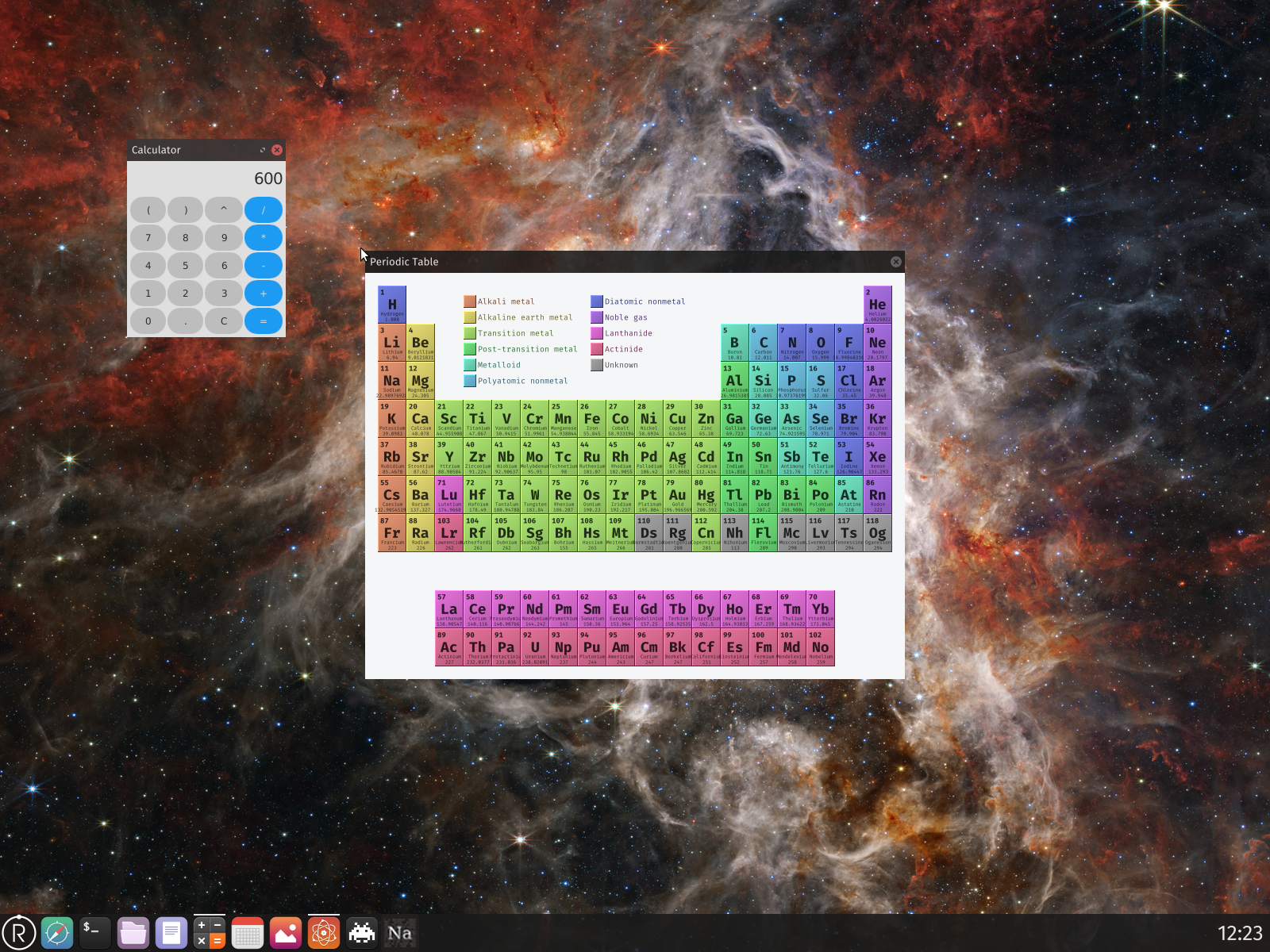Image resolution: width=1270 pixels, height=952 pixels.
Task: Select the Tungsten (W) element cell
Action: point(535,495)
